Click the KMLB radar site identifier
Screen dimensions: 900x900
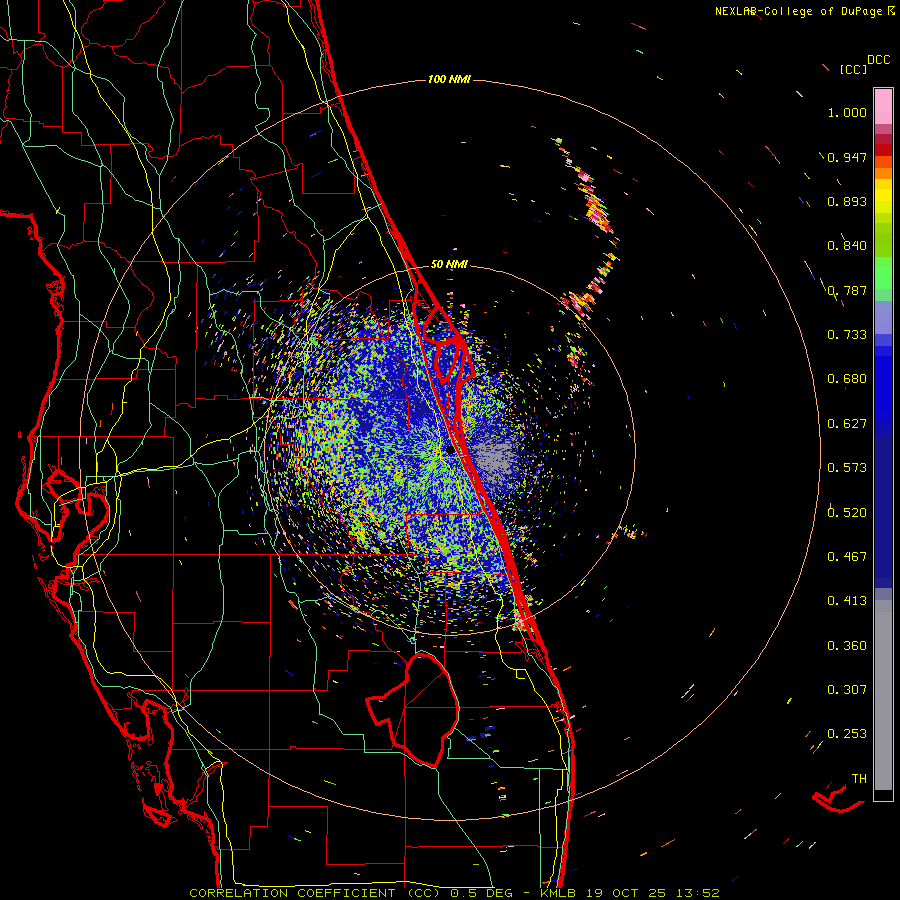[560, 893]
